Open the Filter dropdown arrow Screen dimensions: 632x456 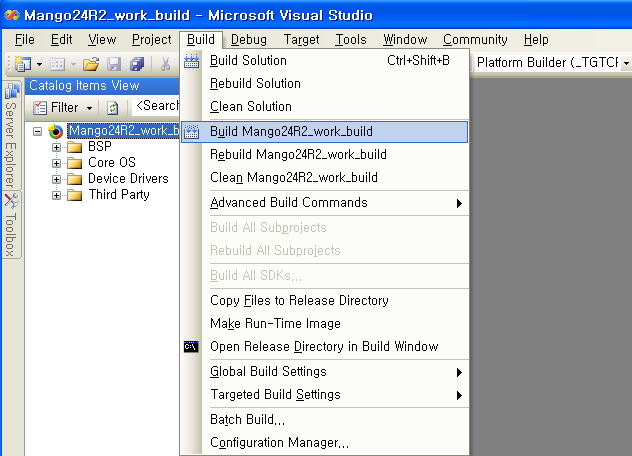[89, 108]
